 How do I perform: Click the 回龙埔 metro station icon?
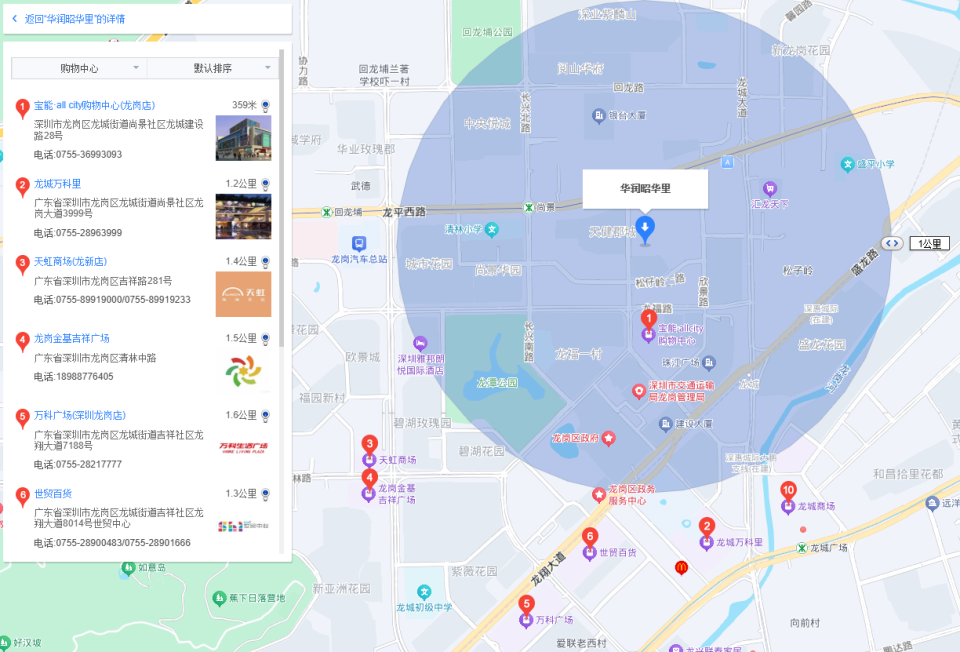click(x=324, y=211)
